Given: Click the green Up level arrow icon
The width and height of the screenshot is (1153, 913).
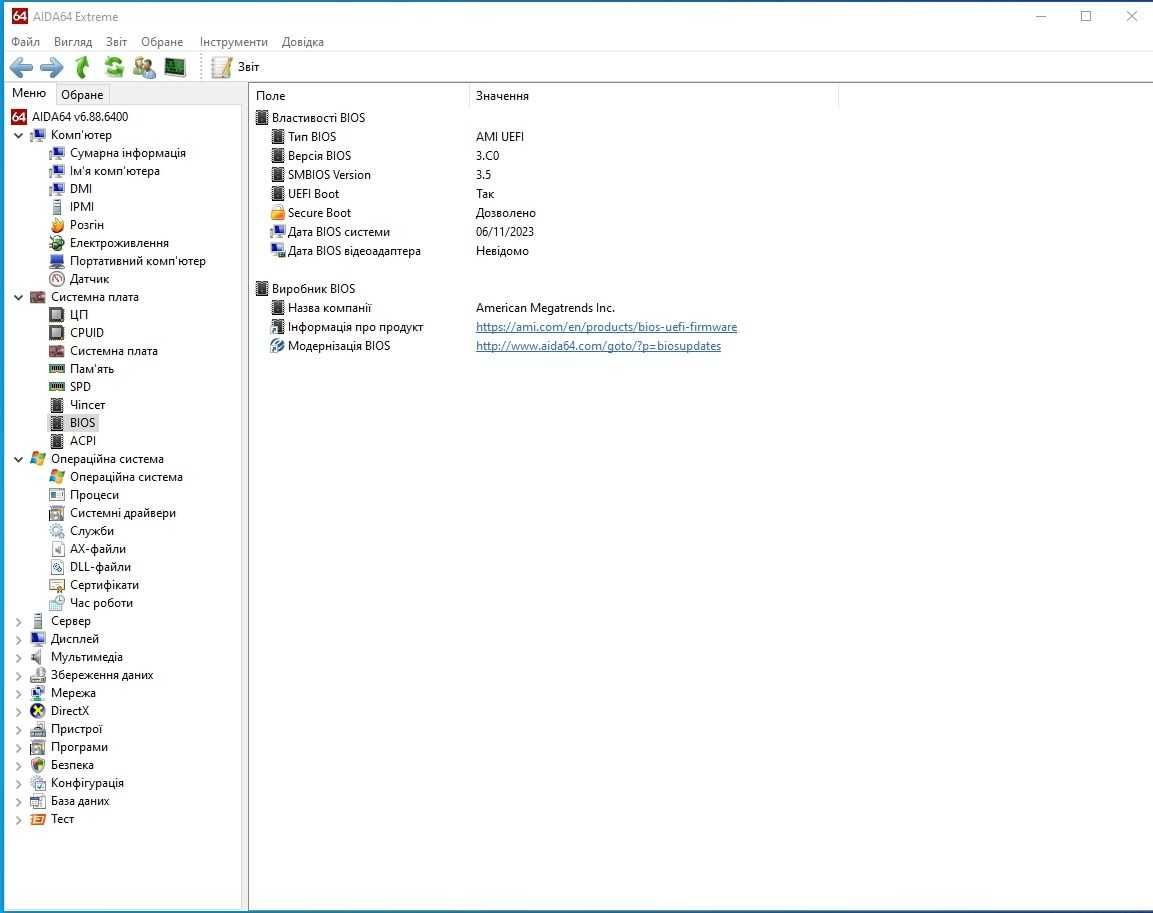Looking at the screenshot, I should 82,67.
